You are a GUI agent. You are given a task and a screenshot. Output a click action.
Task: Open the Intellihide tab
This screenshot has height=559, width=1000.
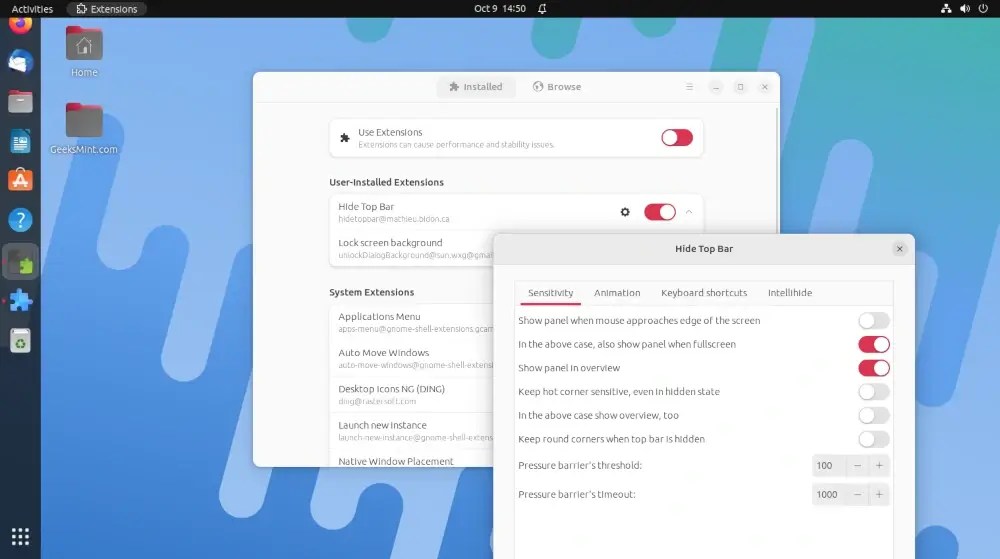point(790,293)
